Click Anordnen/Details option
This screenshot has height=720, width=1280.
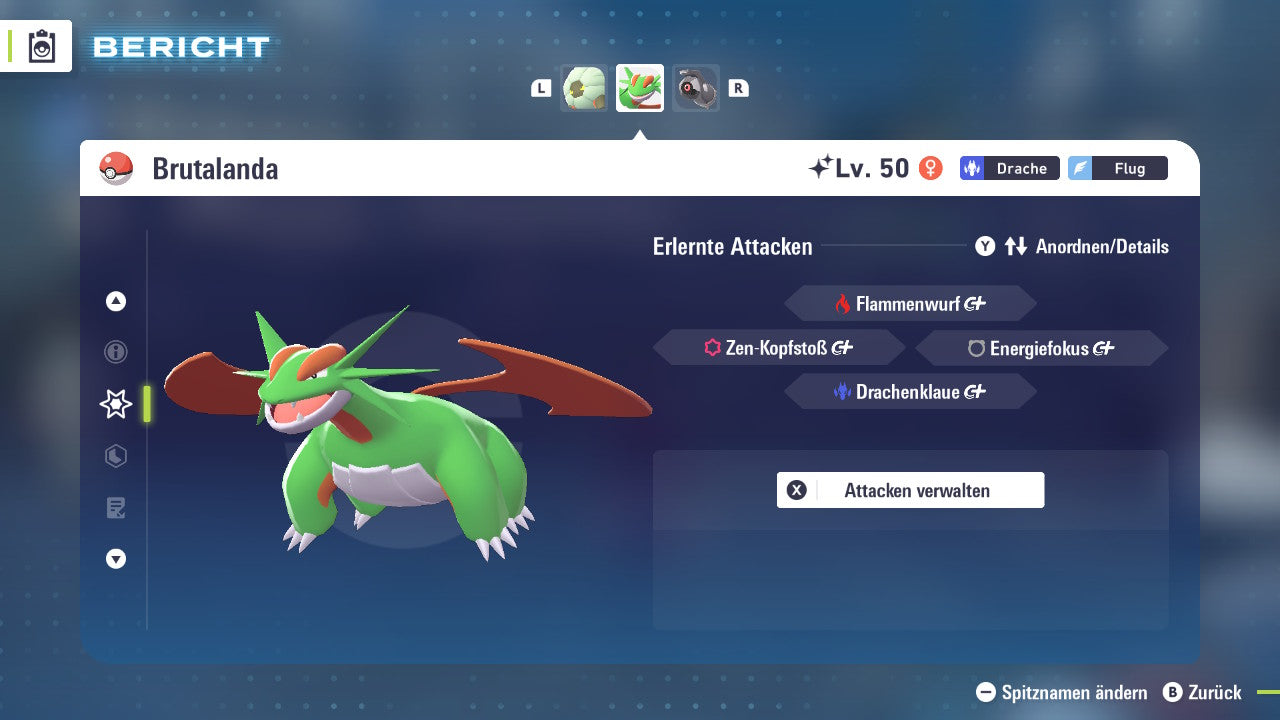pyautogui.click(x=1072, y=246)
